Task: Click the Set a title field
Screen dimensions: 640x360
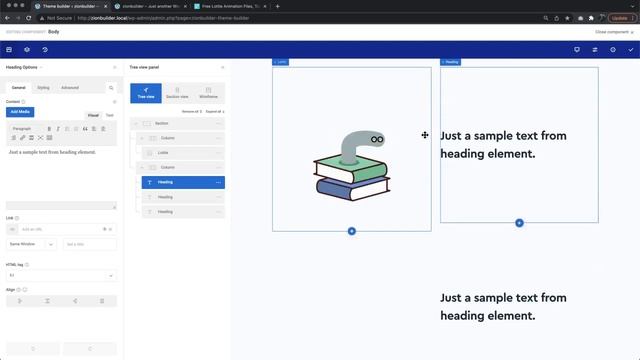Action: [x=90, y=244]
